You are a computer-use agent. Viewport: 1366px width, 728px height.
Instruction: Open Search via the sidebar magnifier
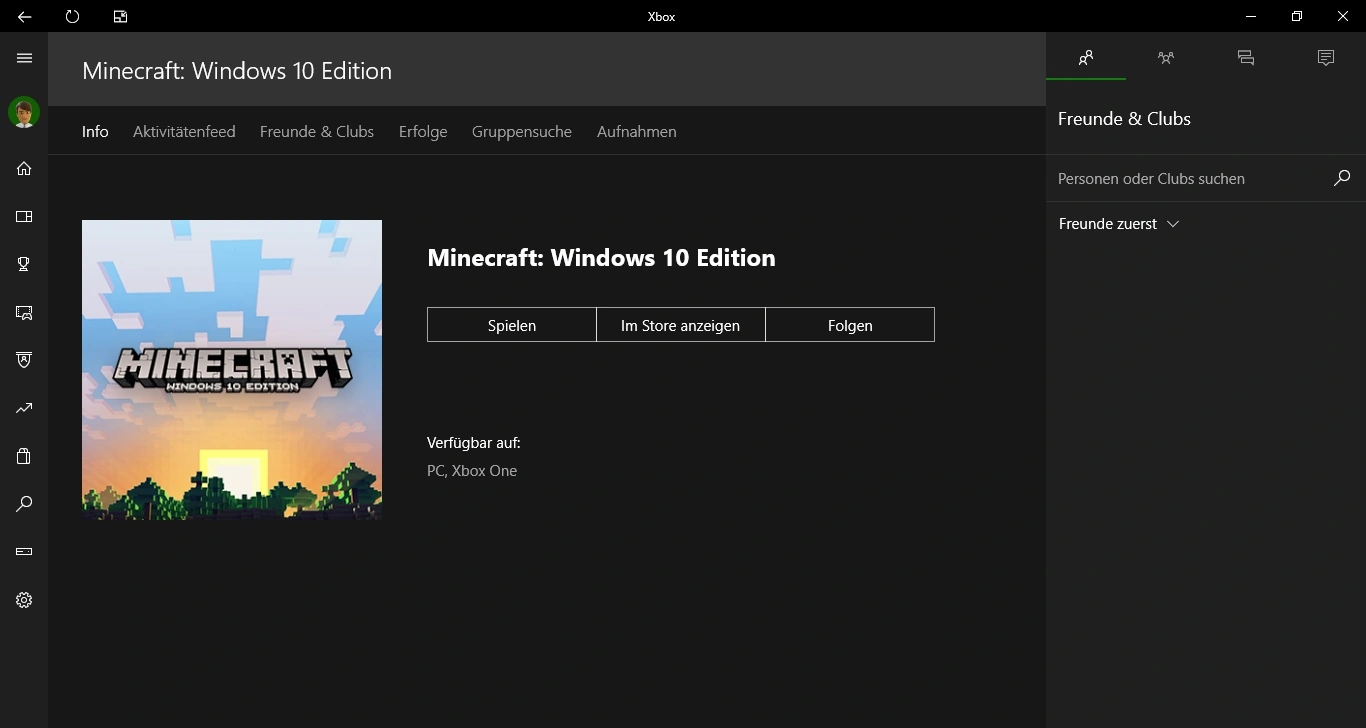(24, 504)
